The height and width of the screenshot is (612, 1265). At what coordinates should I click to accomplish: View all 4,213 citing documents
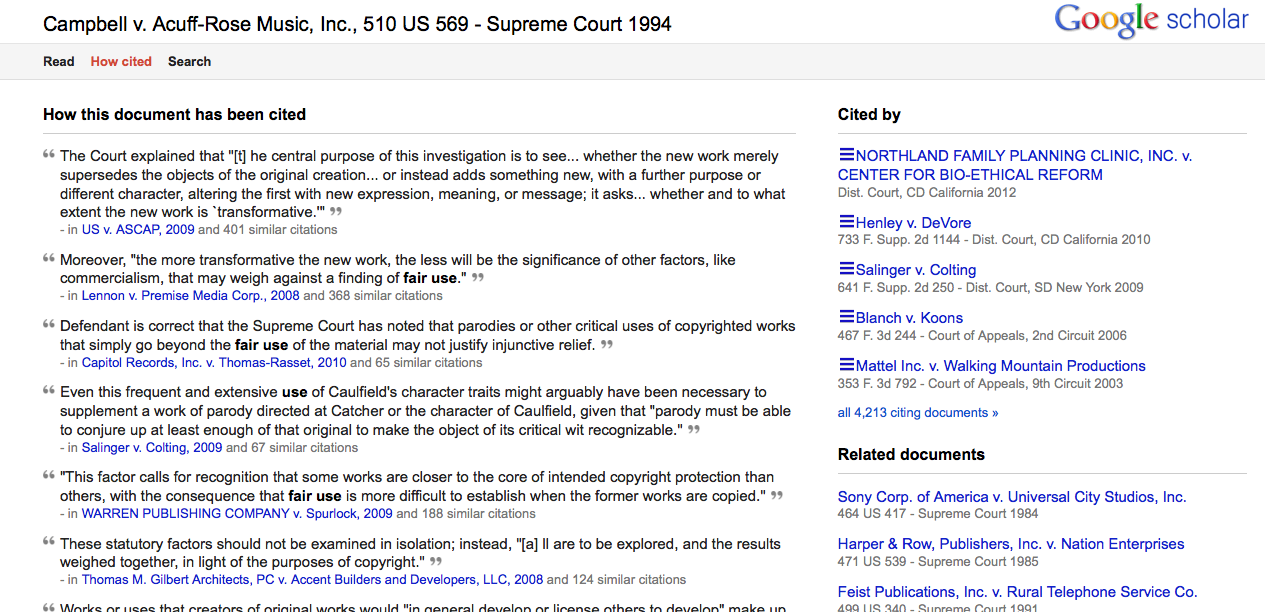[917, 411]
